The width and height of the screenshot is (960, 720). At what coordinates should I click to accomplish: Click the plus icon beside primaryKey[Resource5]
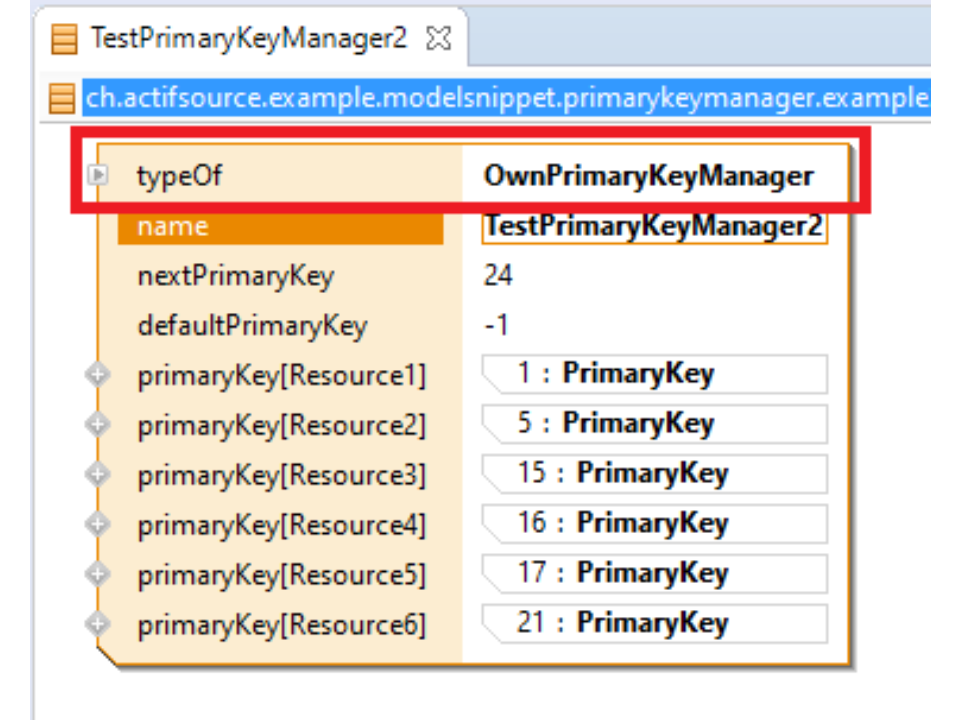click(x=97, y=574)
